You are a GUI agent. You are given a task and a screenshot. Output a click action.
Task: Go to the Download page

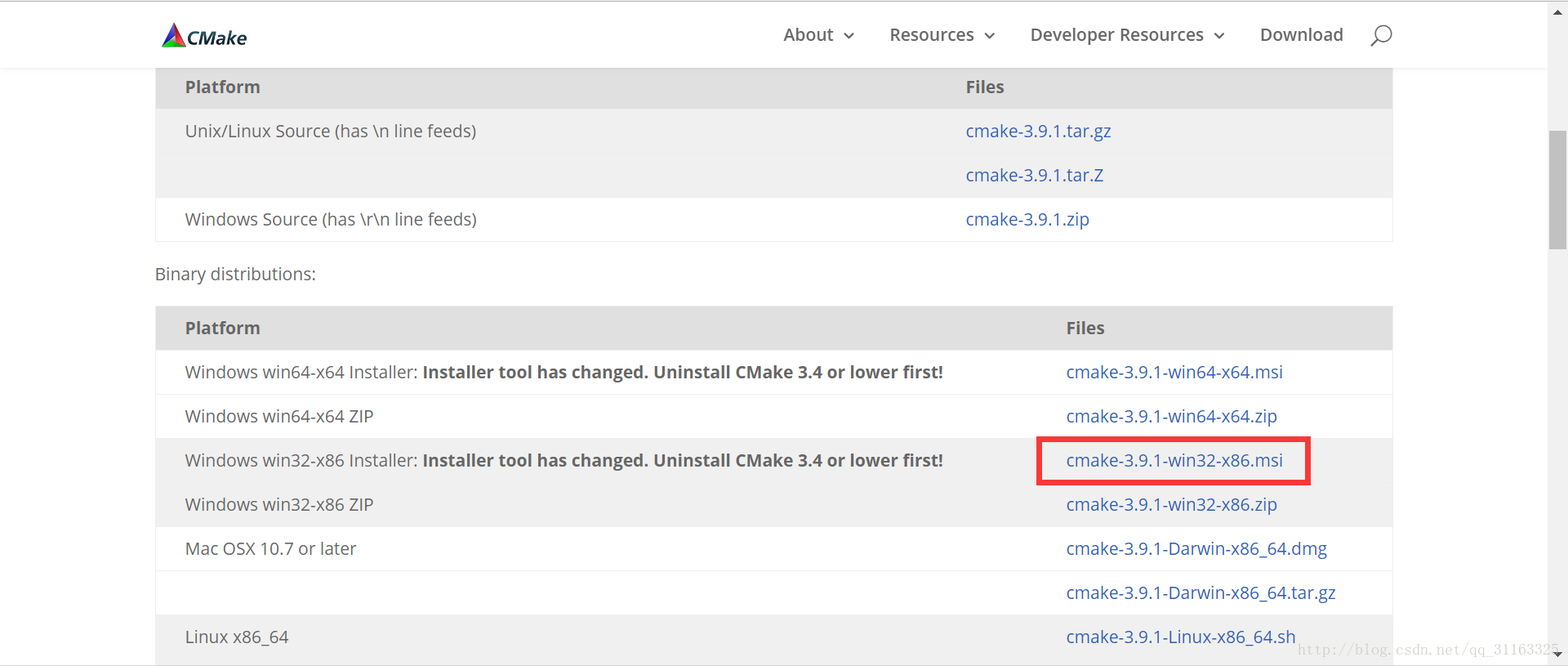click(x=1302, y=35)
